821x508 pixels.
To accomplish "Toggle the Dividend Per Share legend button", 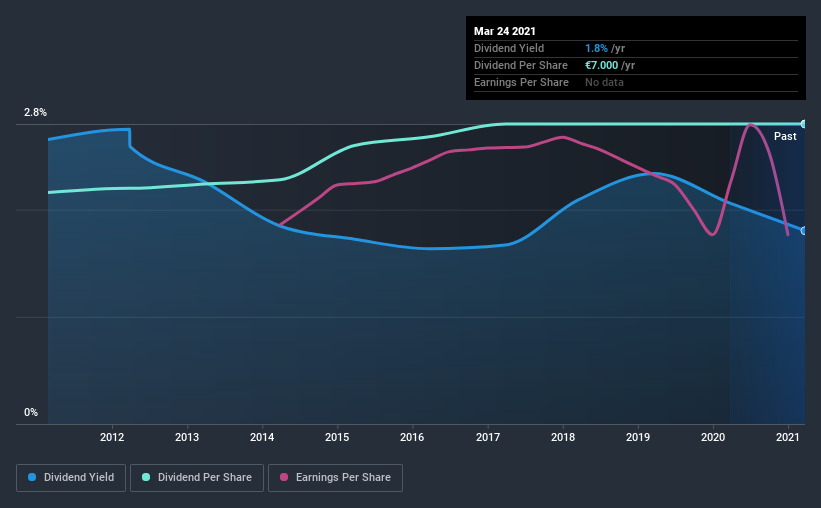I will [x=197, y=478].
